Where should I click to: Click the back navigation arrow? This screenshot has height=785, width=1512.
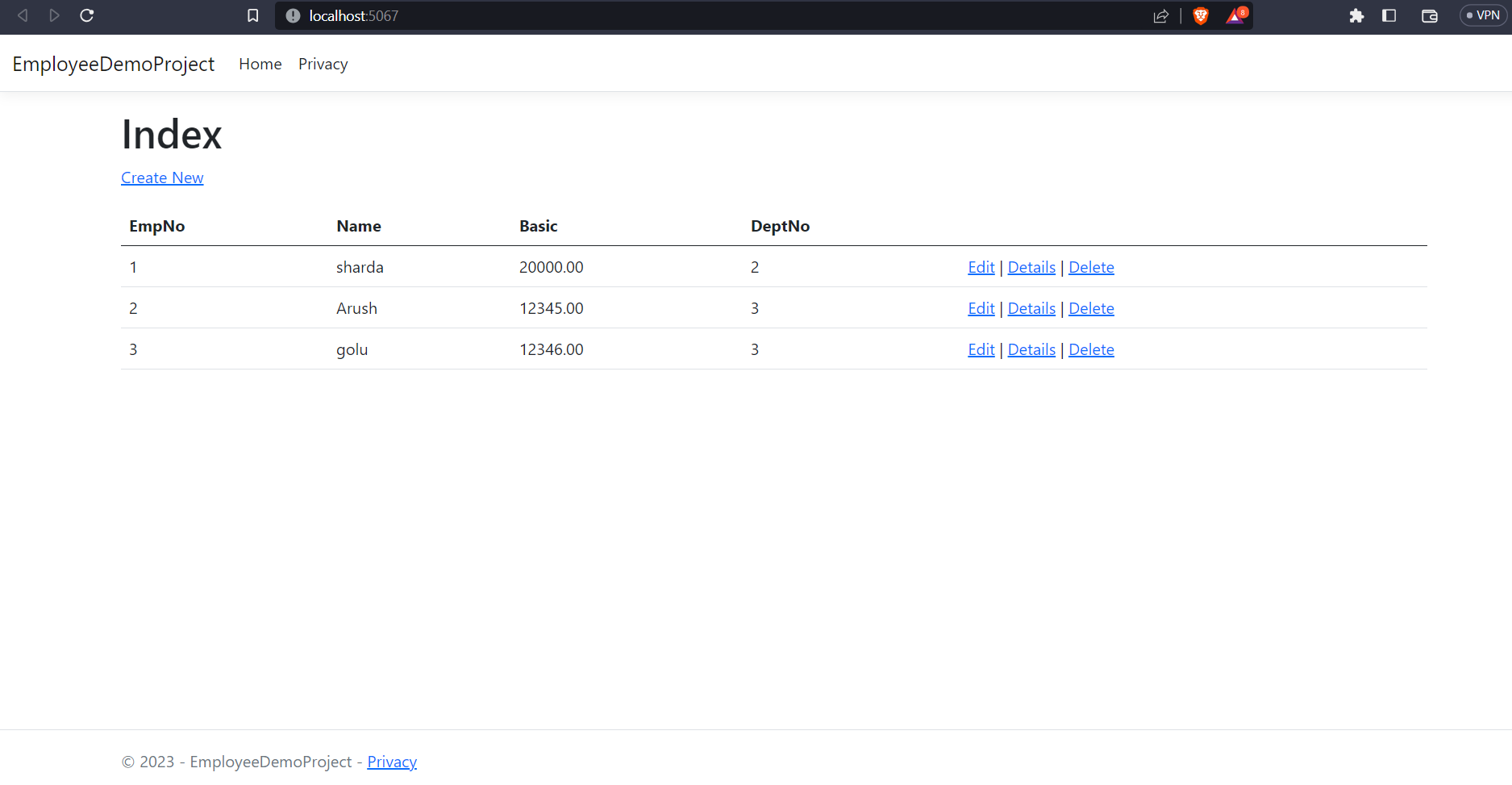tap(22, 15)
